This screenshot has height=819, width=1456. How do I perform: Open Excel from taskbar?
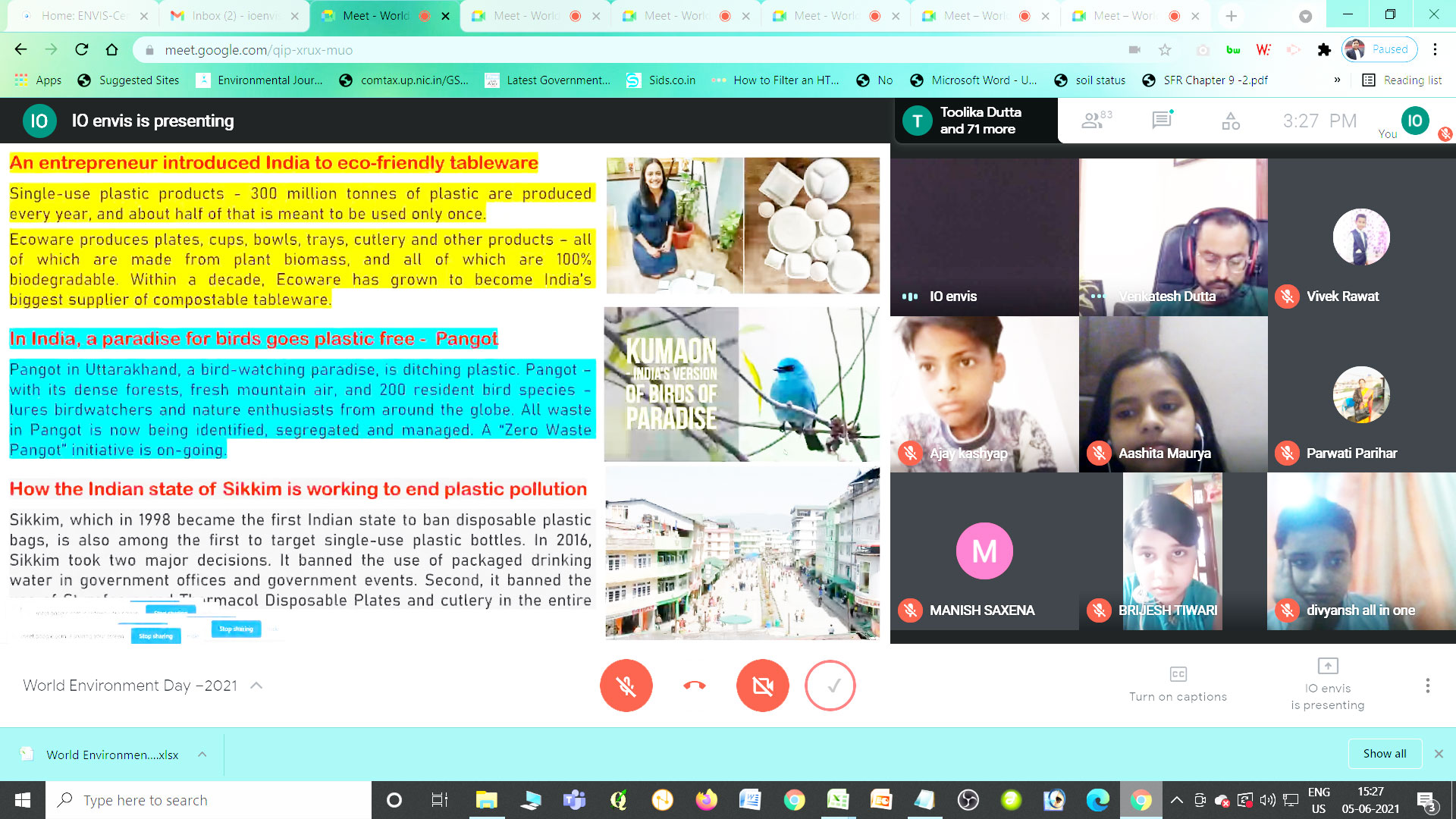(x=837, y=800)
